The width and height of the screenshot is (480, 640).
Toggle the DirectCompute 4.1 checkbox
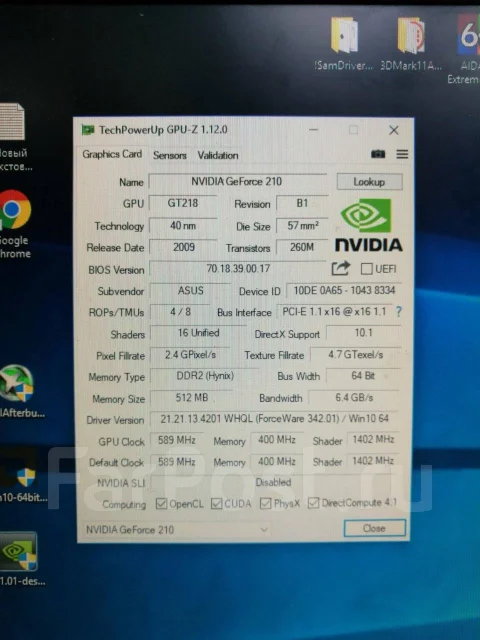coord(313,502)
